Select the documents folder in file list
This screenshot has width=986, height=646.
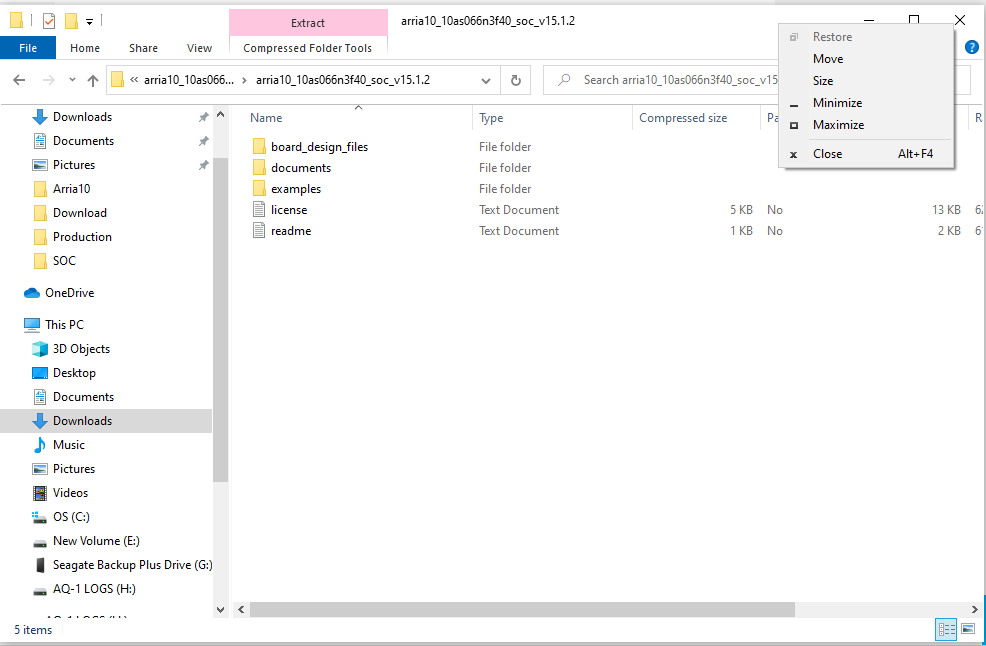click(x=301, y=168)
